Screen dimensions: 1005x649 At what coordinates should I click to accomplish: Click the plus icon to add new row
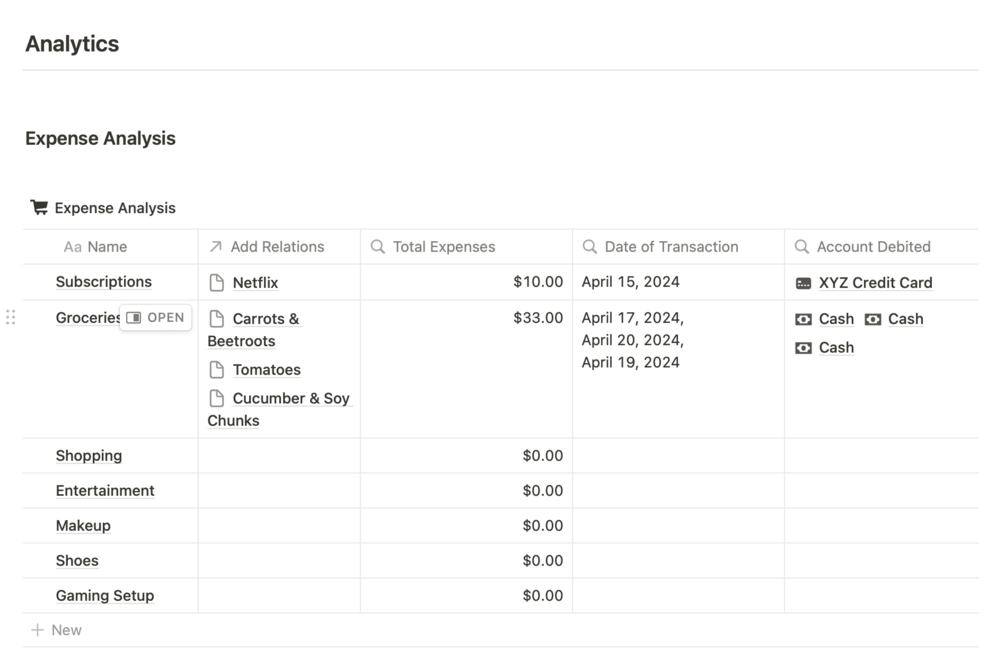tap(37, 630)
